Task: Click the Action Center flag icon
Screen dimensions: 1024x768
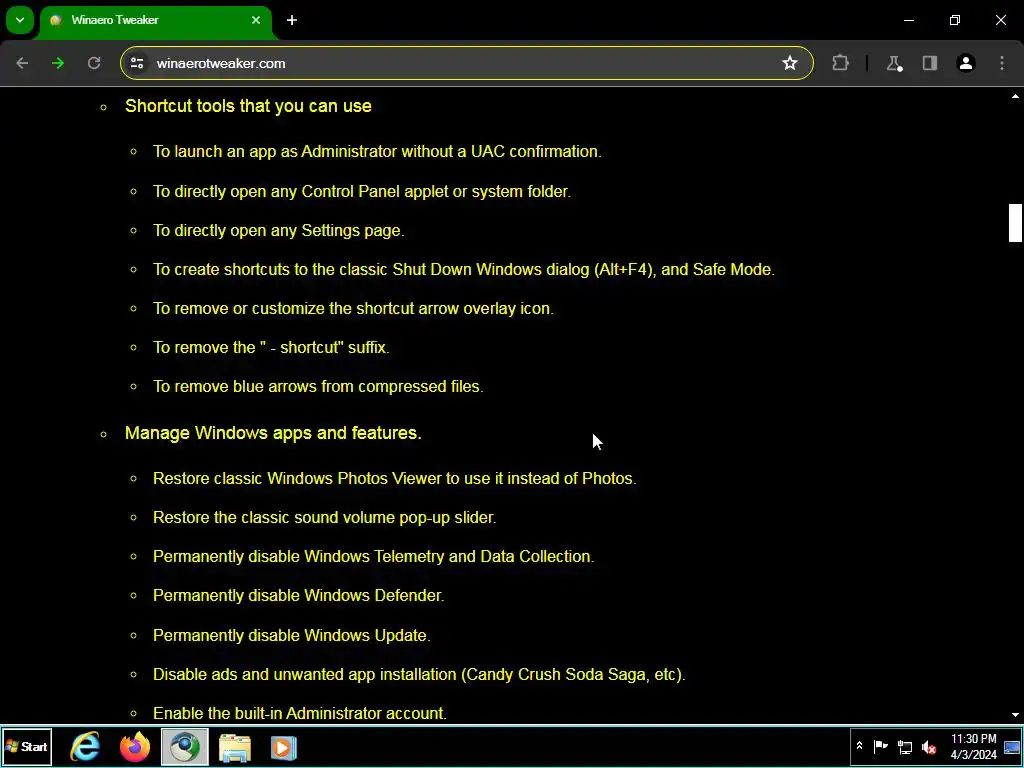Action: (880, 746)
